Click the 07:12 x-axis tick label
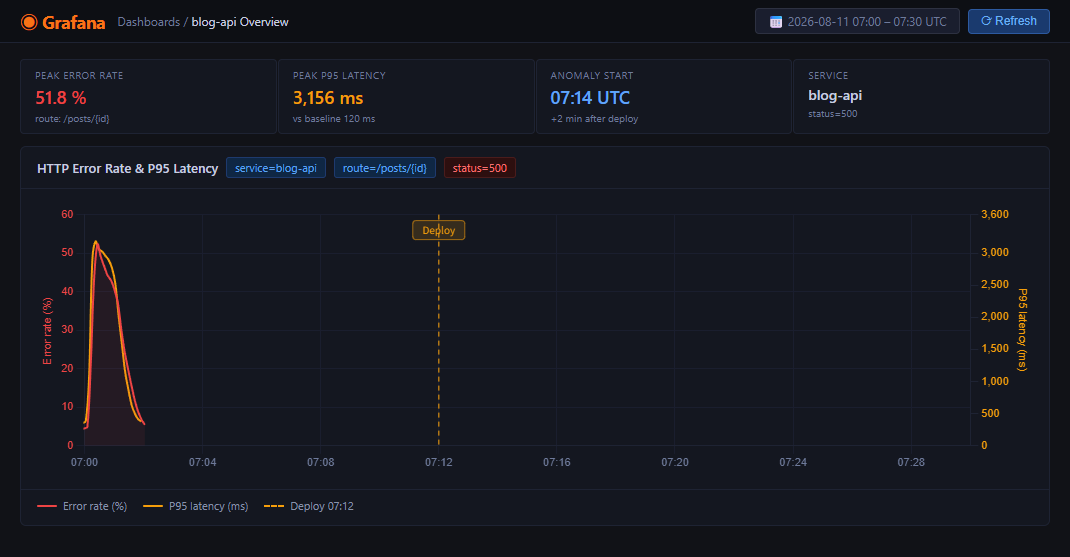 click(439, 462)
